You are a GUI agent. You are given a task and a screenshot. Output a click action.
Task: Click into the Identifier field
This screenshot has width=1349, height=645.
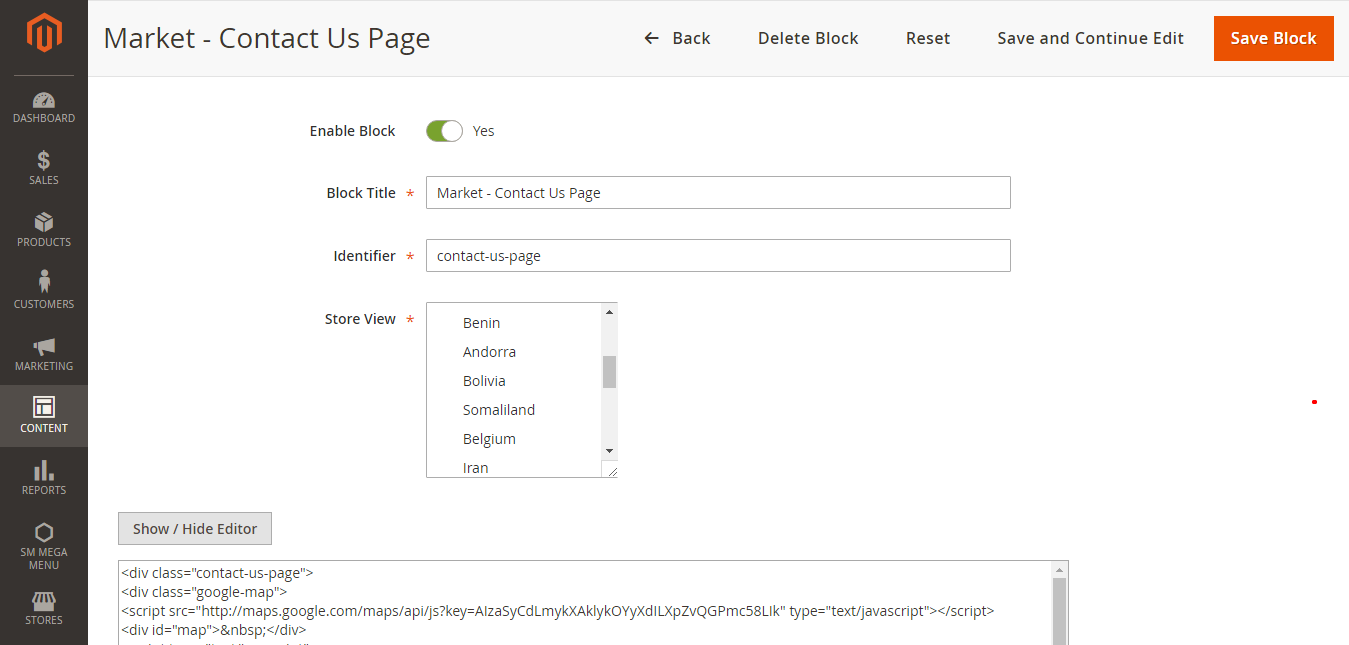point(718,256)
